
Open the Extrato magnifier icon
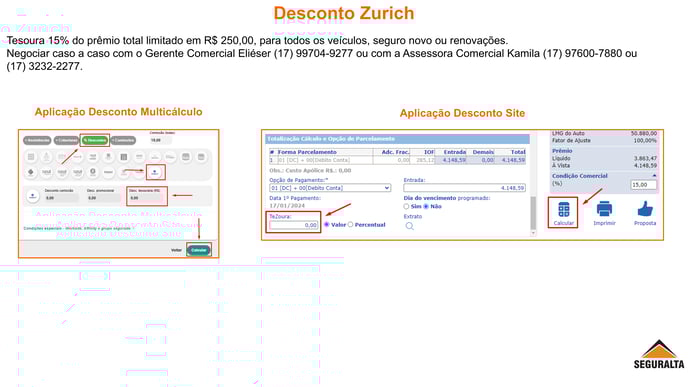coord(409,226)
